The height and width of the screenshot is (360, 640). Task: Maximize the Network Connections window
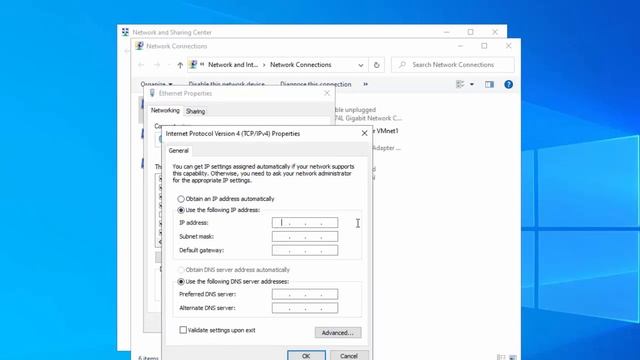click(484, 46)
